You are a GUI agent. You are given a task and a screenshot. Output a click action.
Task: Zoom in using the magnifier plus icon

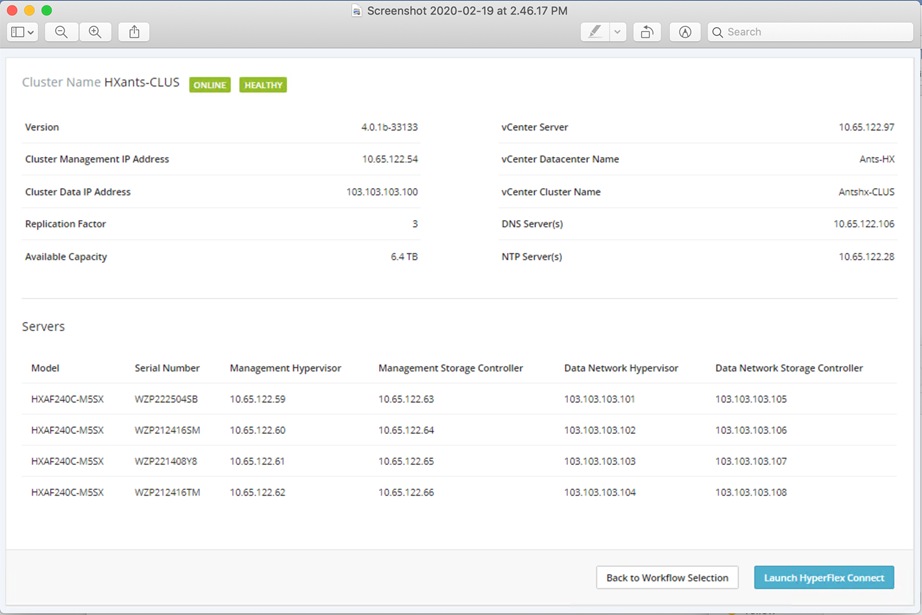[x=95, y=32]
